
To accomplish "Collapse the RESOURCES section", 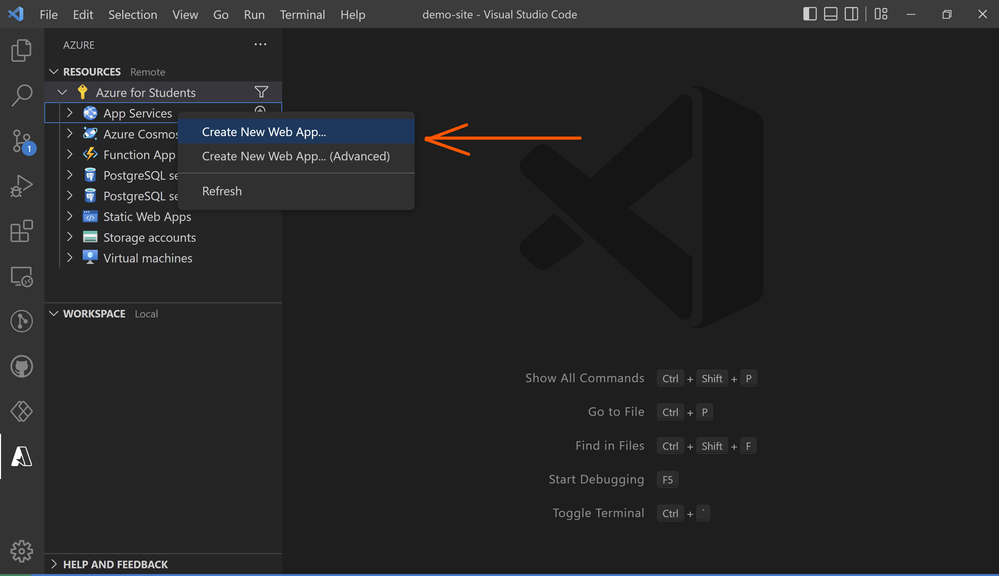I will [x=54, y=71].
